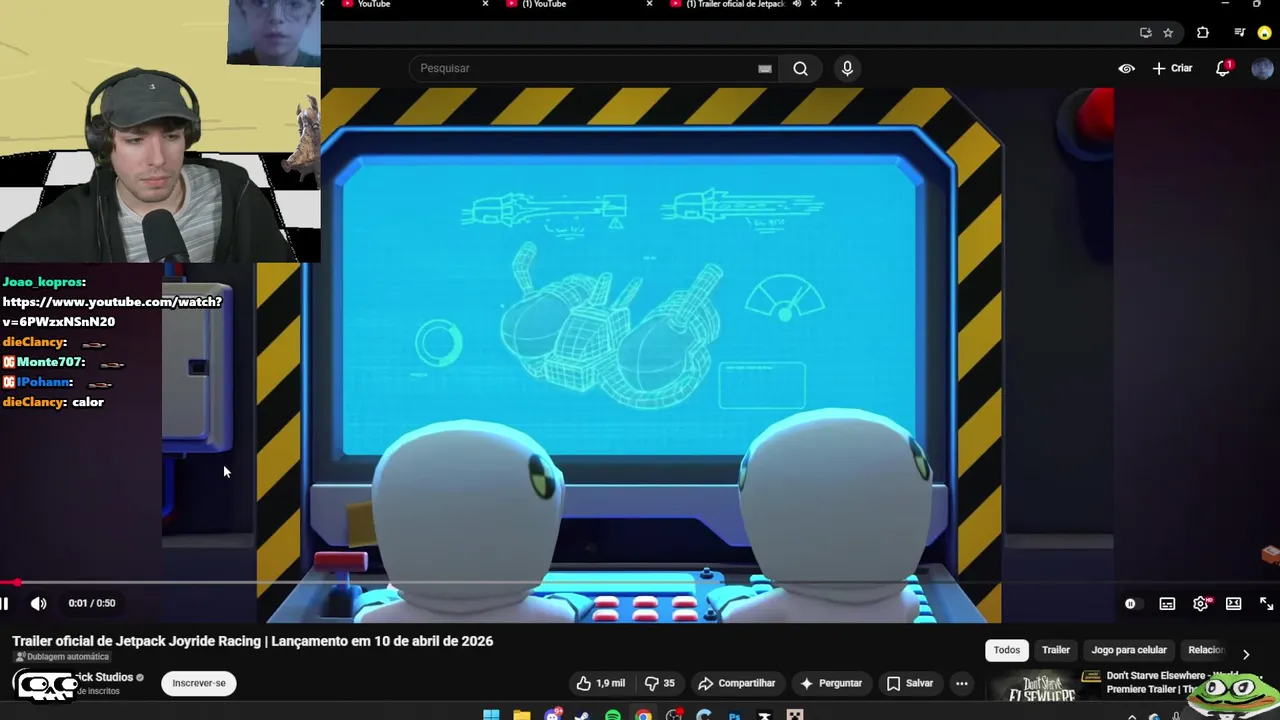The height and width of the screenshot is (720, 1280).
Task: Select Jogo para celular filter chip
Action: coord(1129,650)
